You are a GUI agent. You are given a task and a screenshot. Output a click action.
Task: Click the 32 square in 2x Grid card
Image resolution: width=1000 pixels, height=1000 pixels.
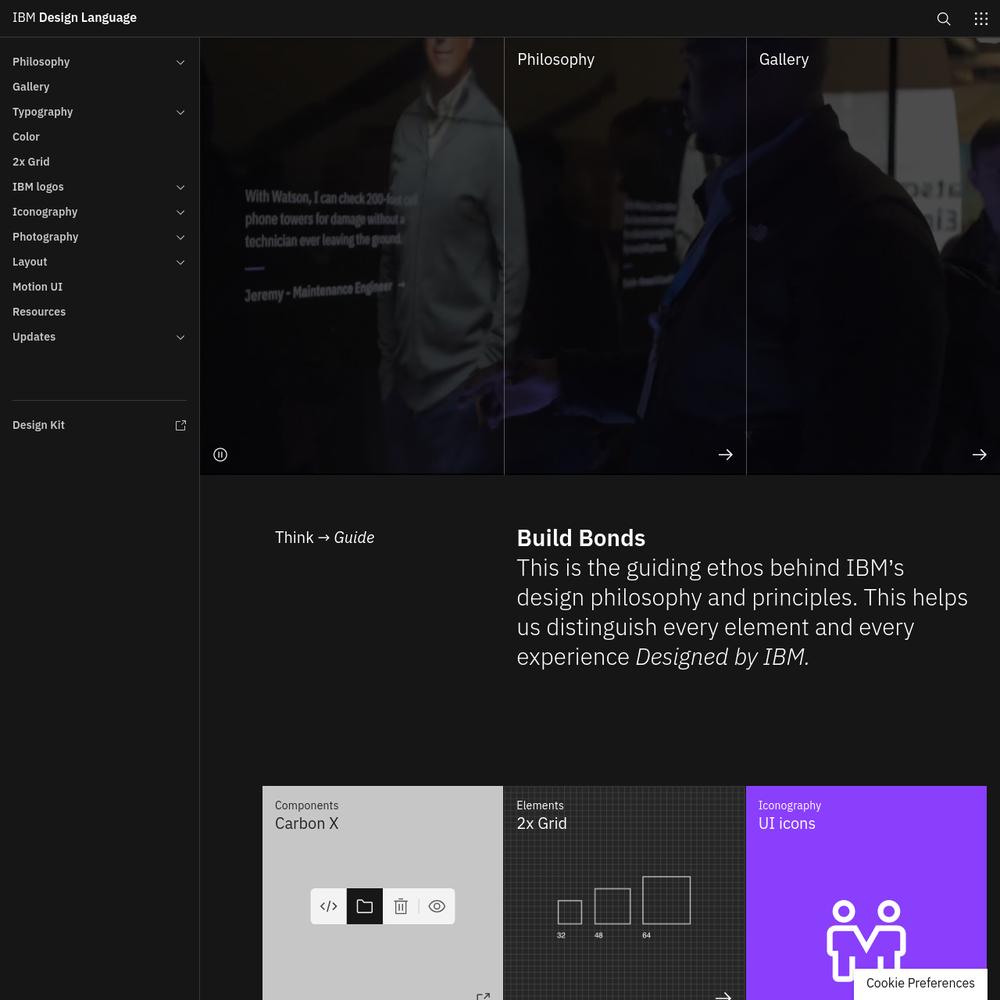click(570, 912)
